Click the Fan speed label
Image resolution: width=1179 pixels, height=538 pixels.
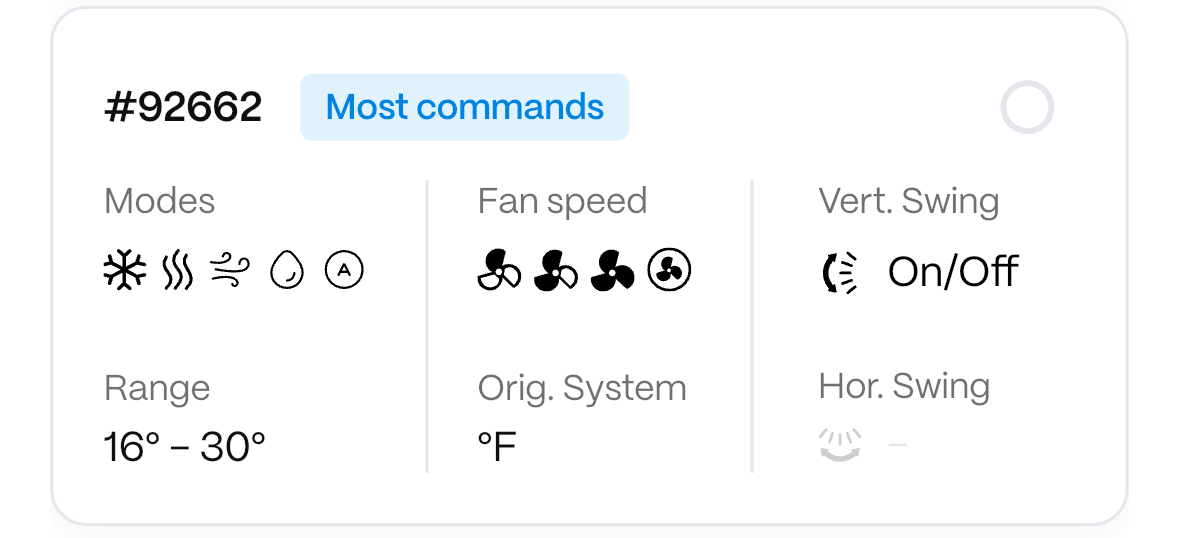pos(562,201)
